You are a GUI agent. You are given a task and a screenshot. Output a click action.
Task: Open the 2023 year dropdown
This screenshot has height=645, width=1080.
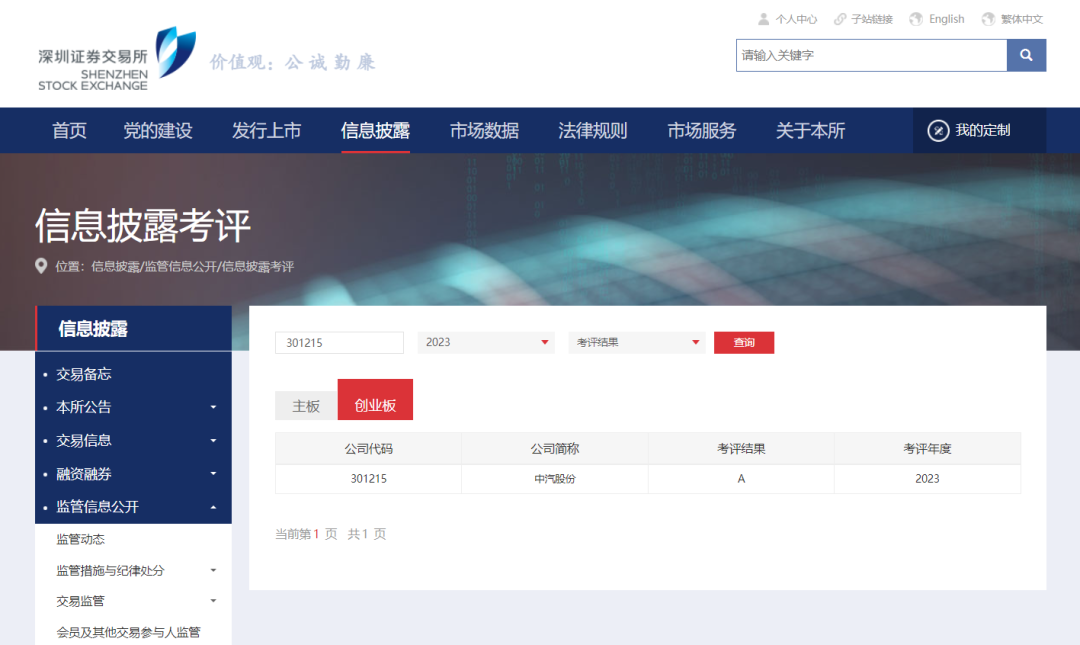click(486, 342)
